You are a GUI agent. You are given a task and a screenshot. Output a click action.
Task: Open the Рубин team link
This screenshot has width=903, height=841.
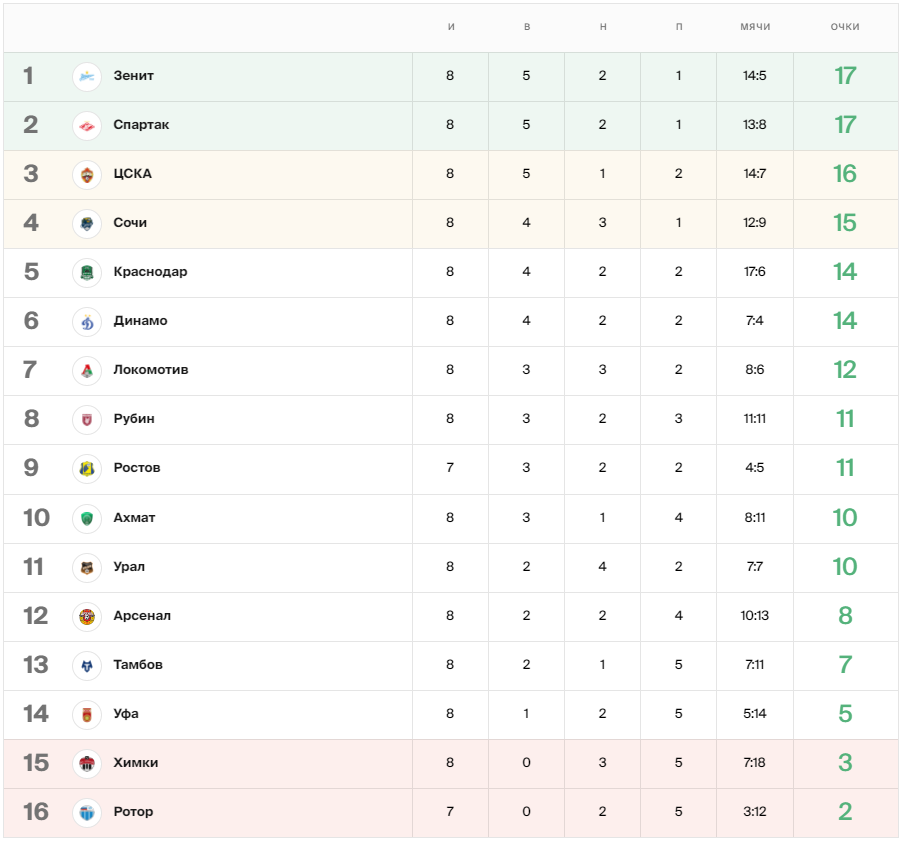pyautogui.click(x=134, y=419)
